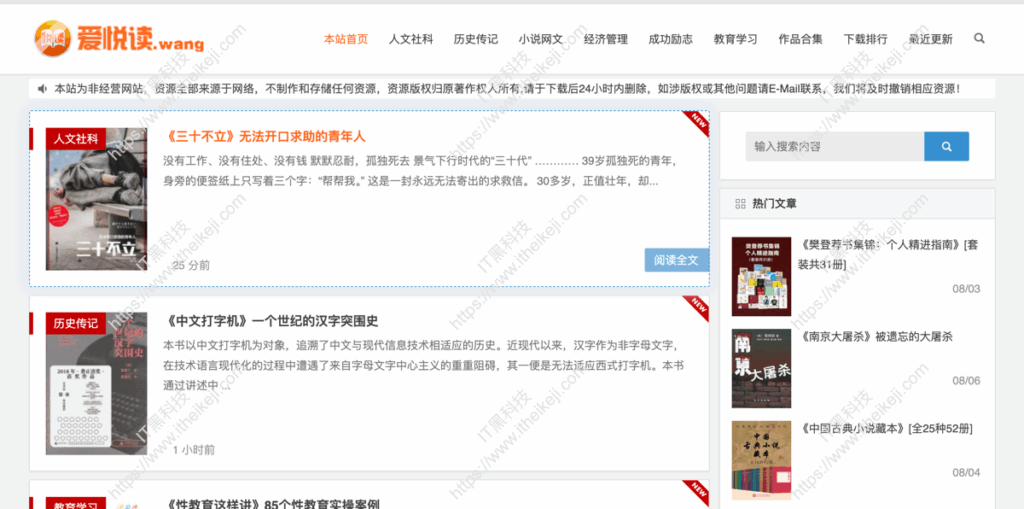Open the 作品合集 nav item
The image size is (1024, 509).
coord(801,39)
